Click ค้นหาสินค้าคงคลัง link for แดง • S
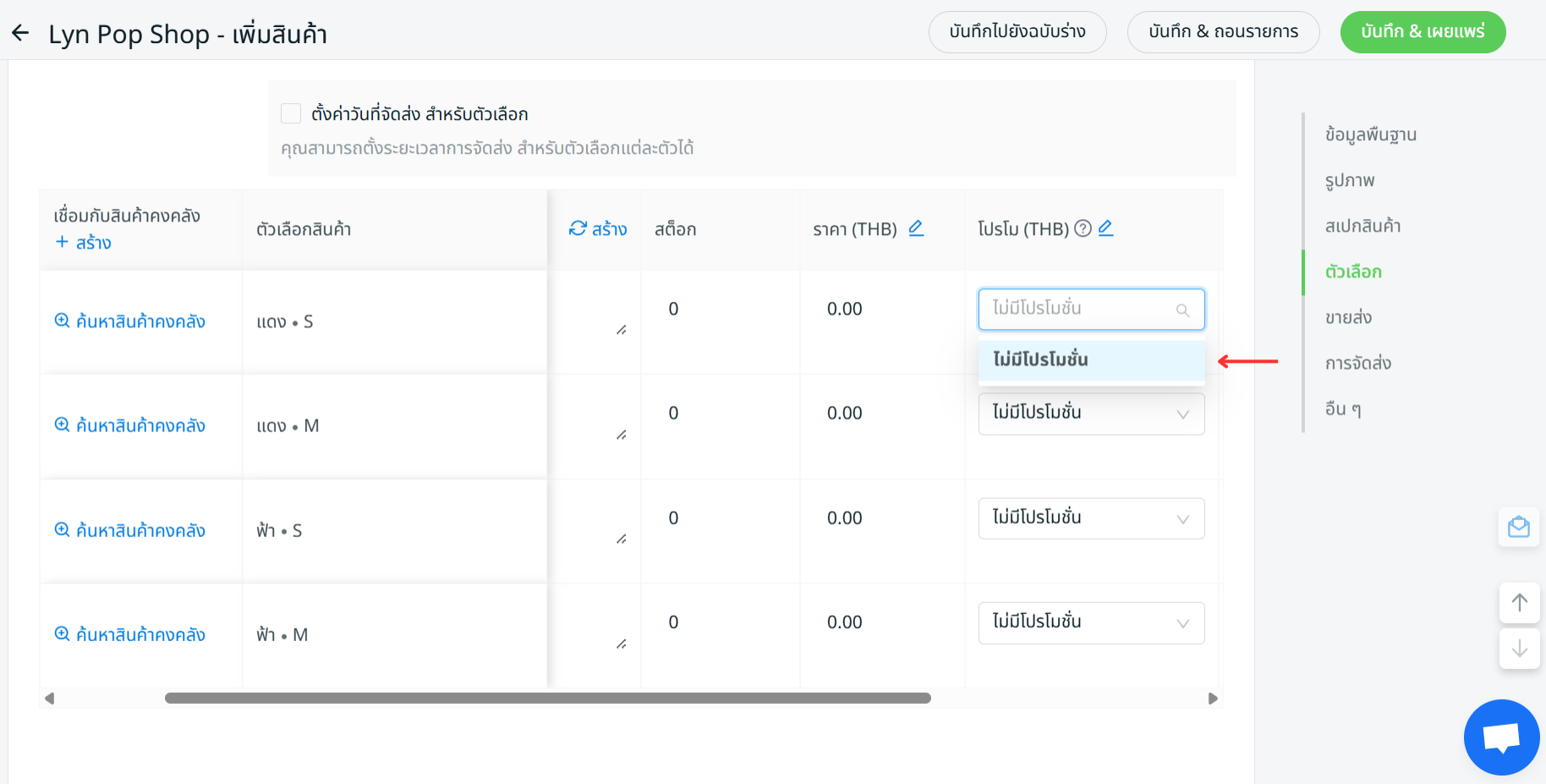The image size is (1546, 784). pyautogui.click(x=130, y=321)
